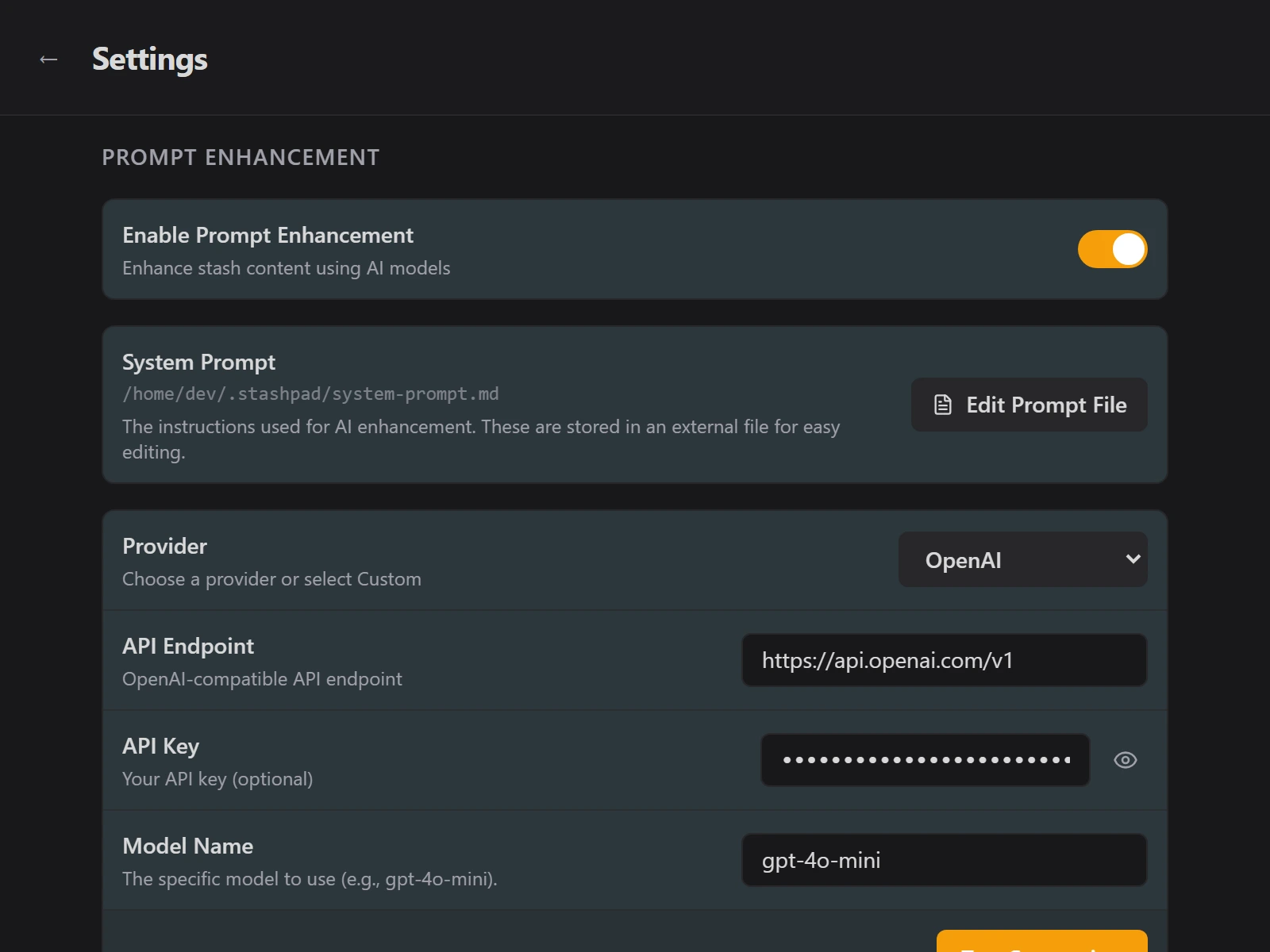1270x952 pixels.
Task: Click the 'The specific model to use' description
Action: (x=310, y=879)
